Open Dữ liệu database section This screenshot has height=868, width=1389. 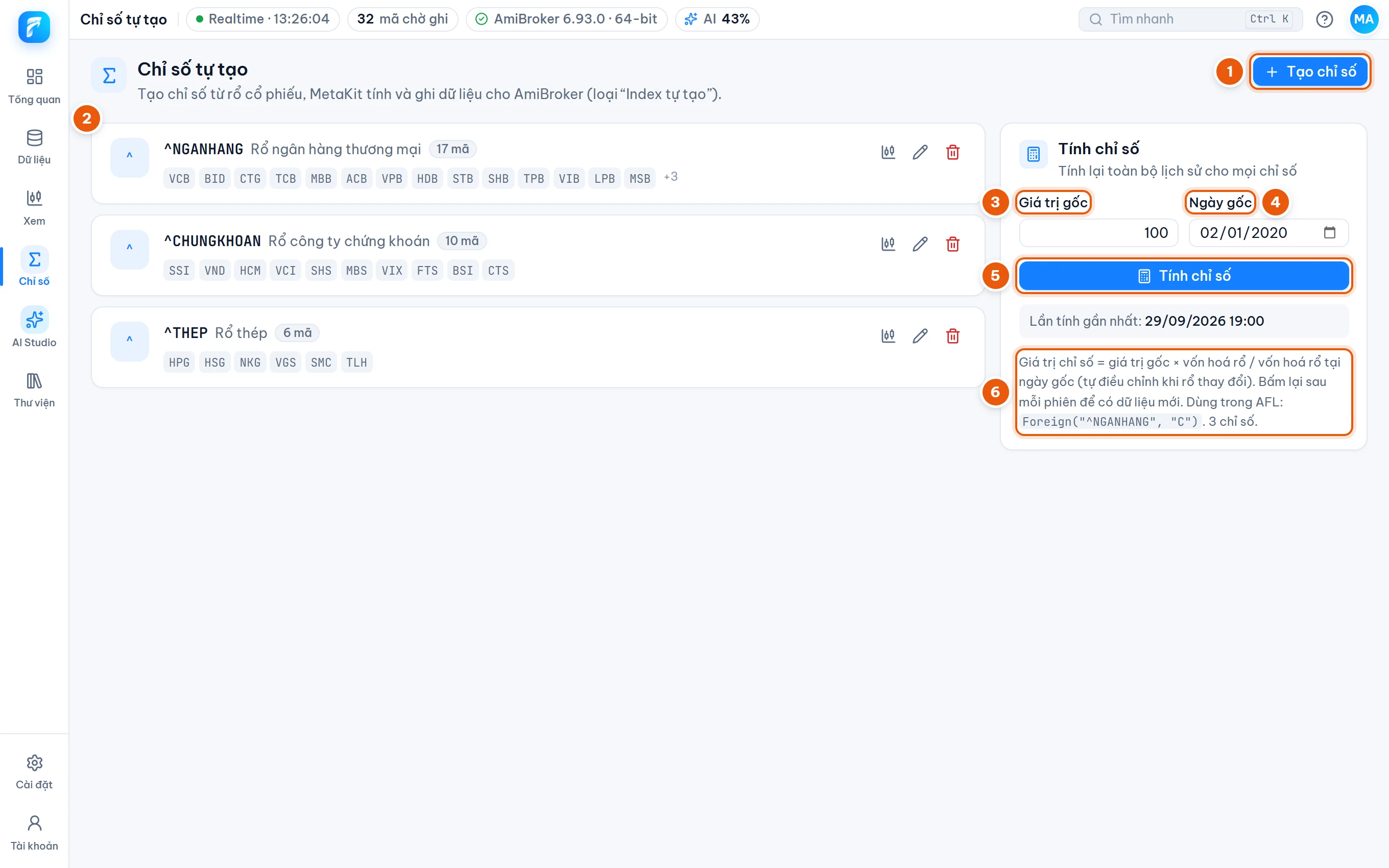click(34, 147)
